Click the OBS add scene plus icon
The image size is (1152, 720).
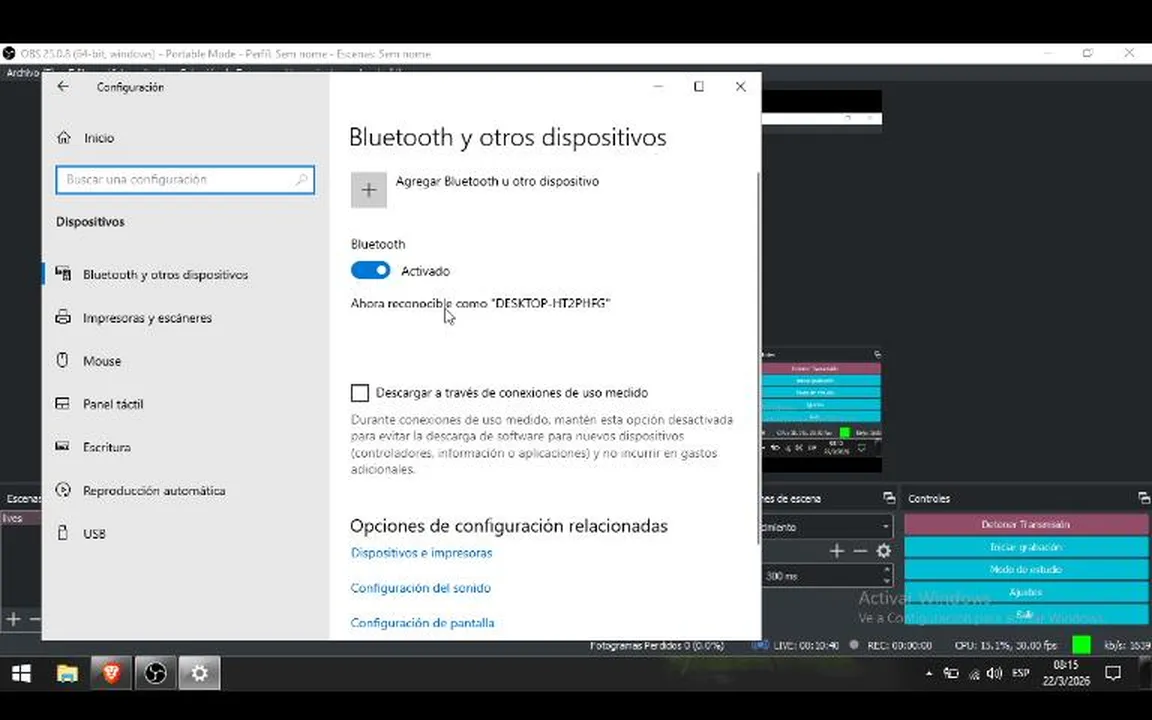(x=13, y=619)
